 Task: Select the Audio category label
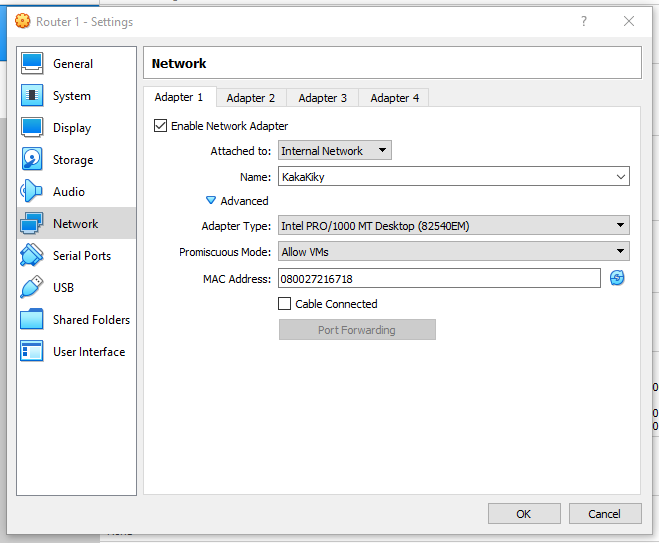pos(69,192)
